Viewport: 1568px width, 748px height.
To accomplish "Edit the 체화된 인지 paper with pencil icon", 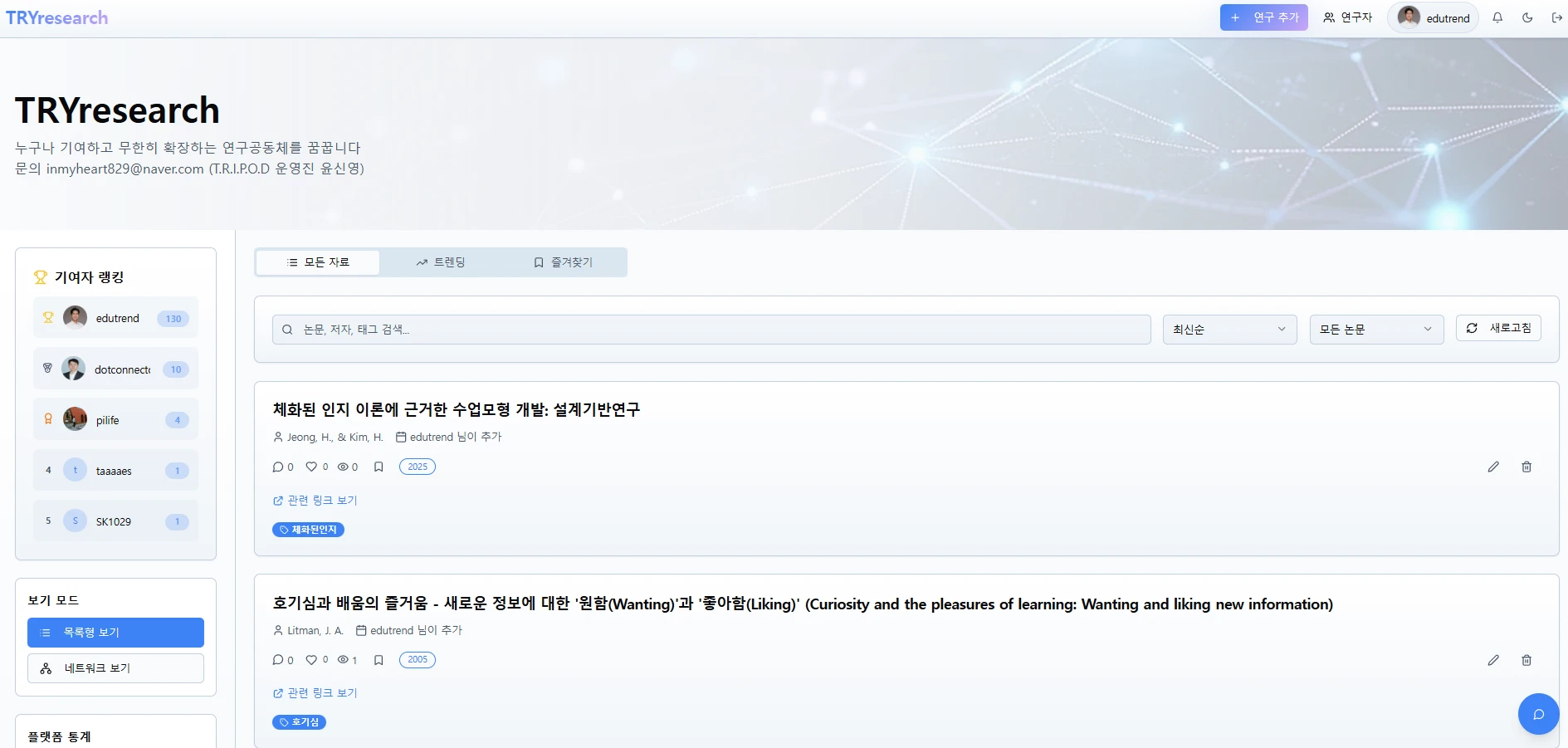I will tap(1493, 467).
